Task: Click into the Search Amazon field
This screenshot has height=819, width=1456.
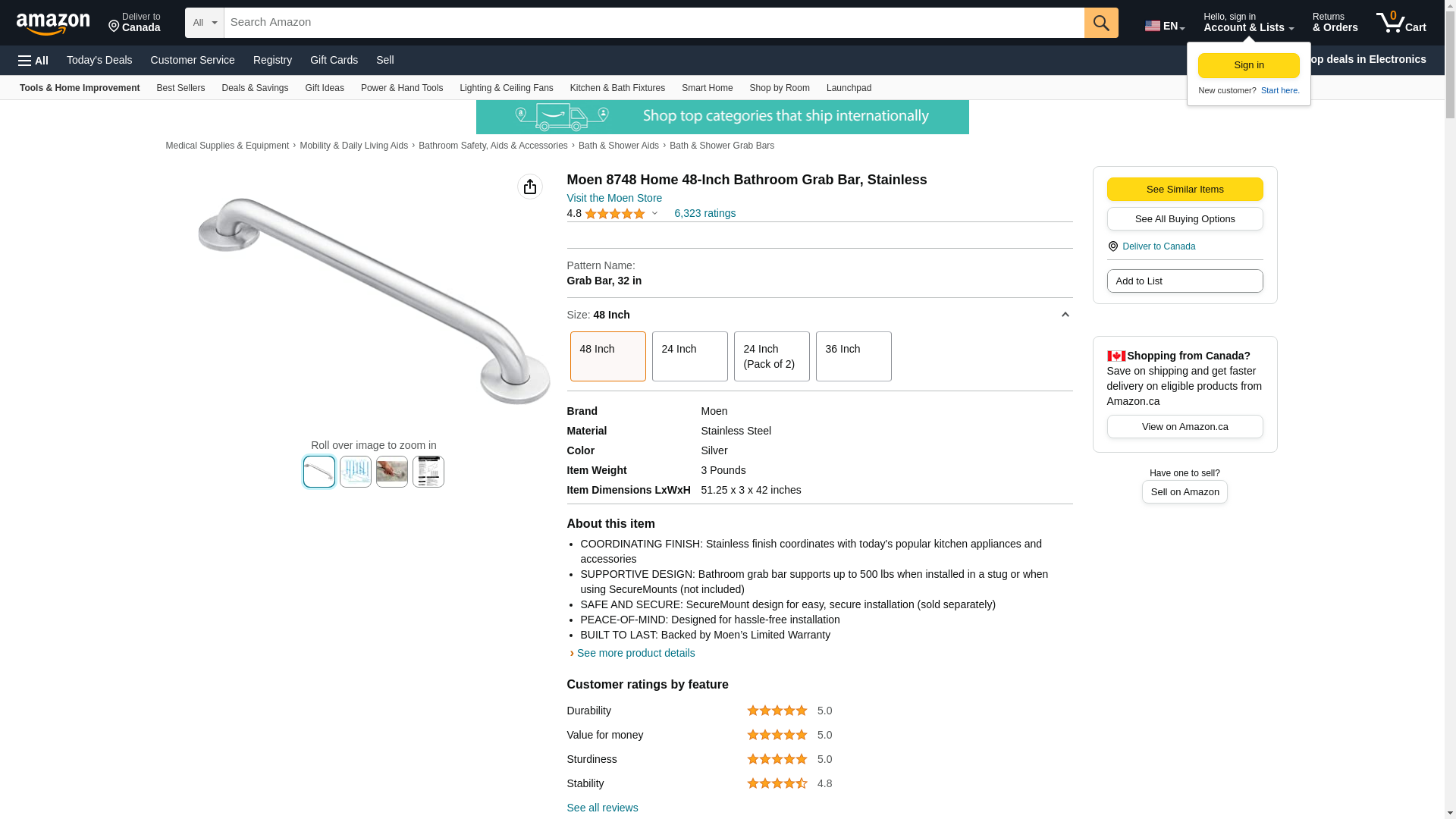Action: pos(654,23)
